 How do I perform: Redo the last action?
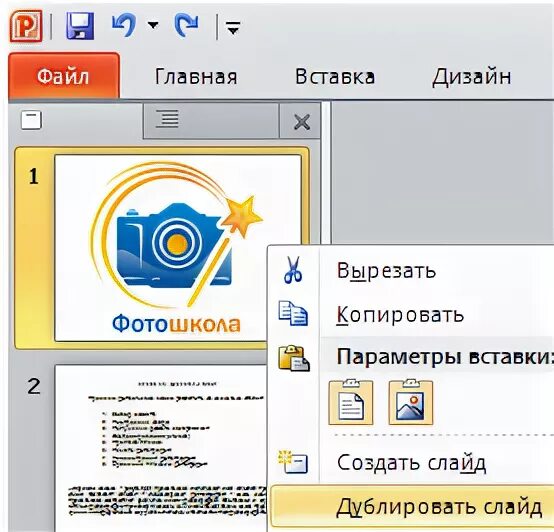tap(186, 25)
